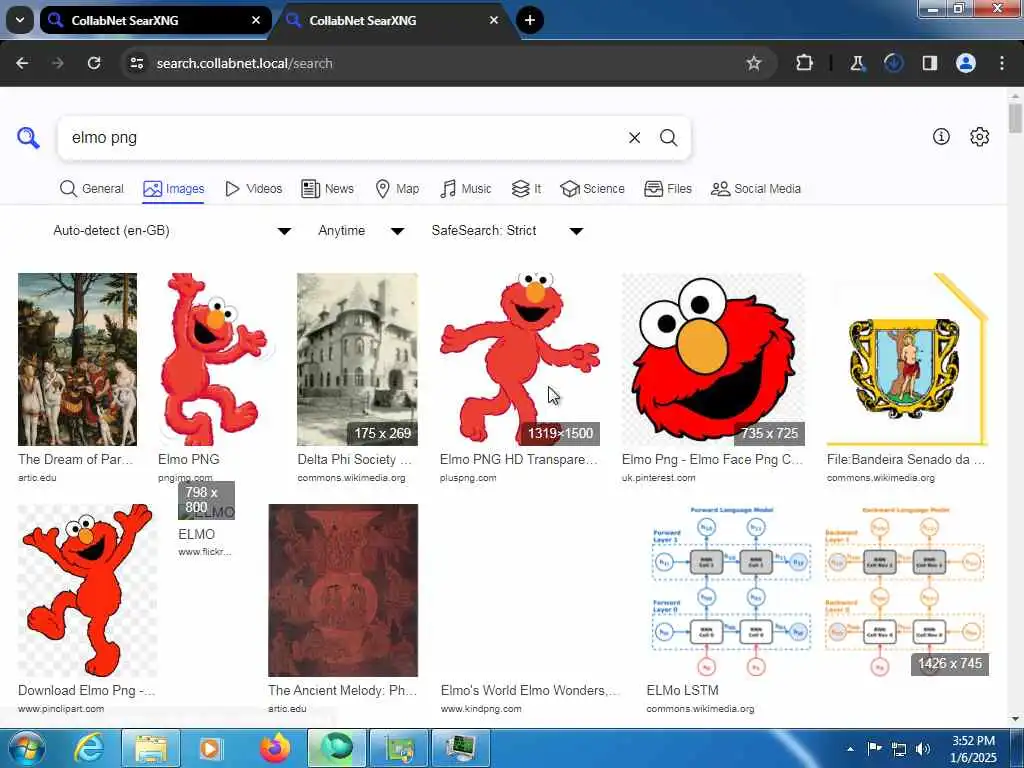Expand the SafeSearch: Strict dropdown
The width and height of the screenshot is (1024, 768).
point(507,231)
